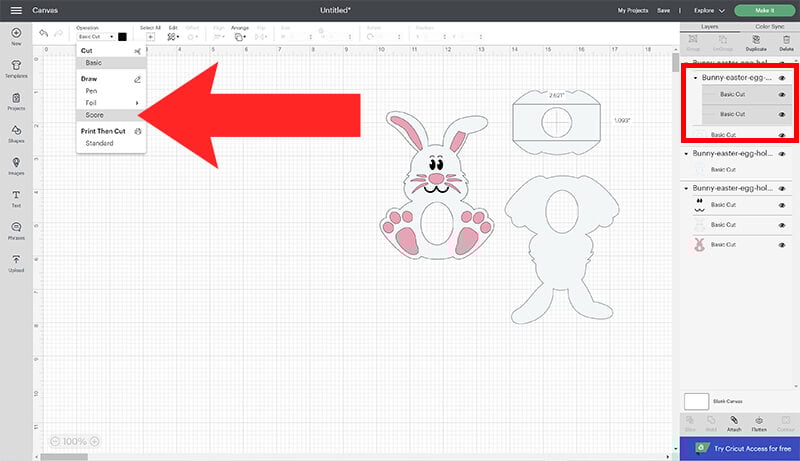The image size is (800, 461).
Task: Click the Flip tool icon
Action: click(260, 37)
